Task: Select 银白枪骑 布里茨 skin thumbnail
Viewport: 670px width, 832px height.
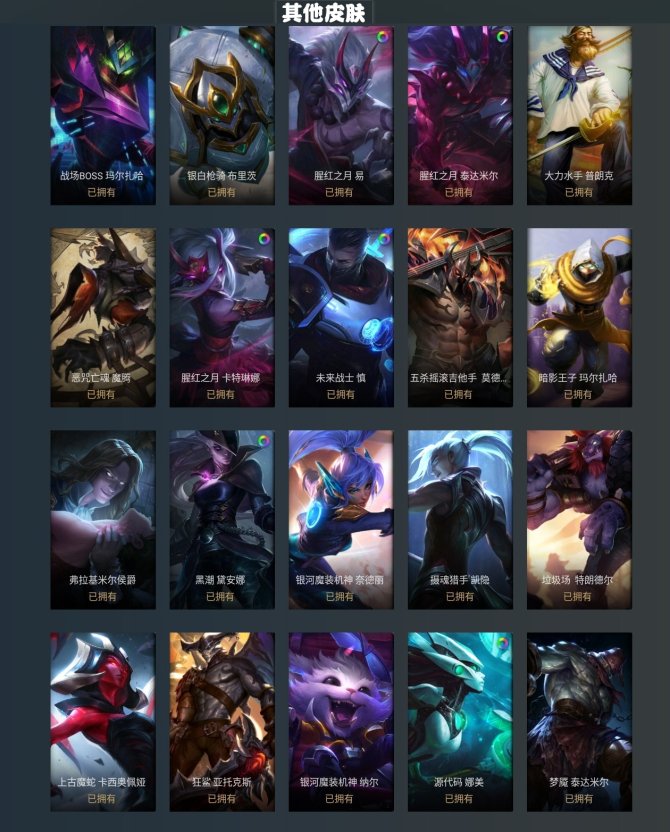Action: (x=222, y=116)
